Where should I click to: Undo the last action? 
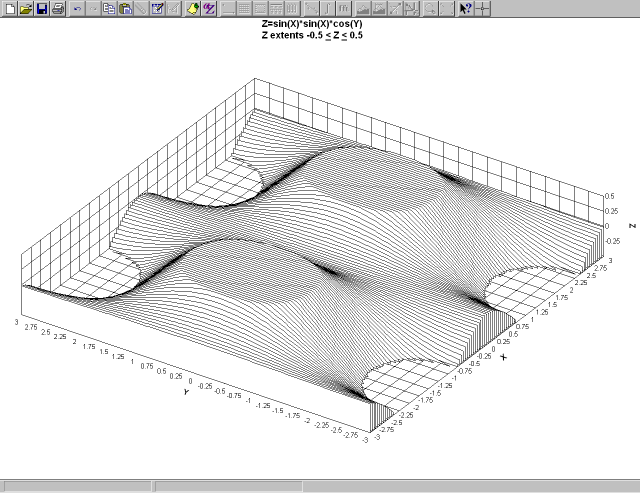pyautogui.click(x=77, y=9)
